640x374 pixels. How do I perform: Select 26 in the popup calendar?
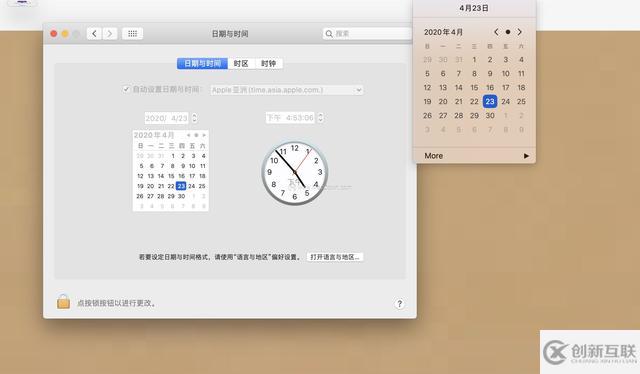(427, 116)
